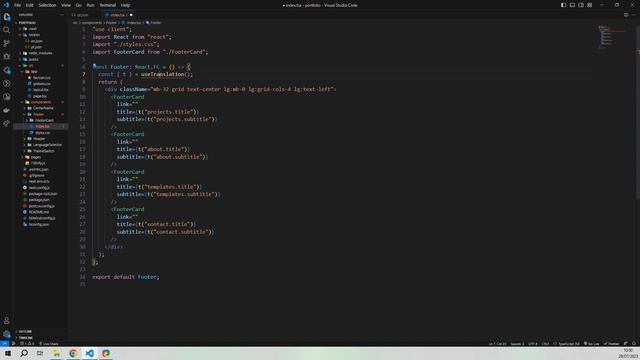Change CRLF end of line sequence
Viewport: 640px width, 360px height.
tap(545, 344)
